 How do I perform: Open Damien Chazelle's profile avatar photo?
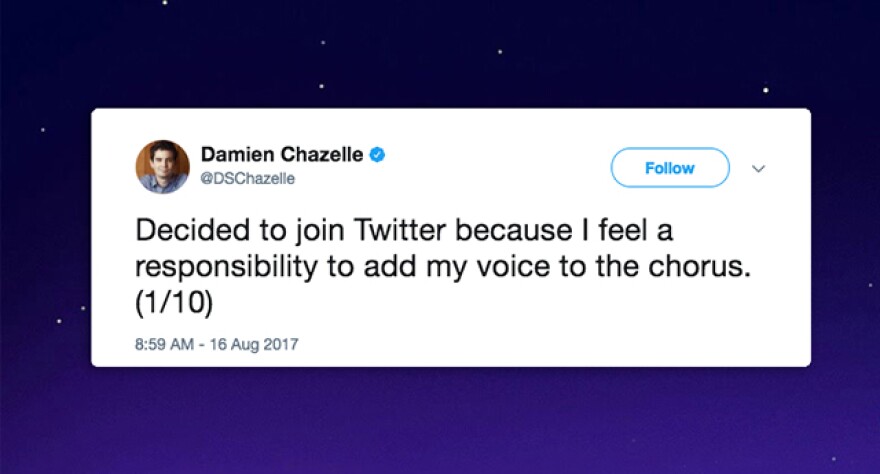pyautogui.click(x=162, y=166)
